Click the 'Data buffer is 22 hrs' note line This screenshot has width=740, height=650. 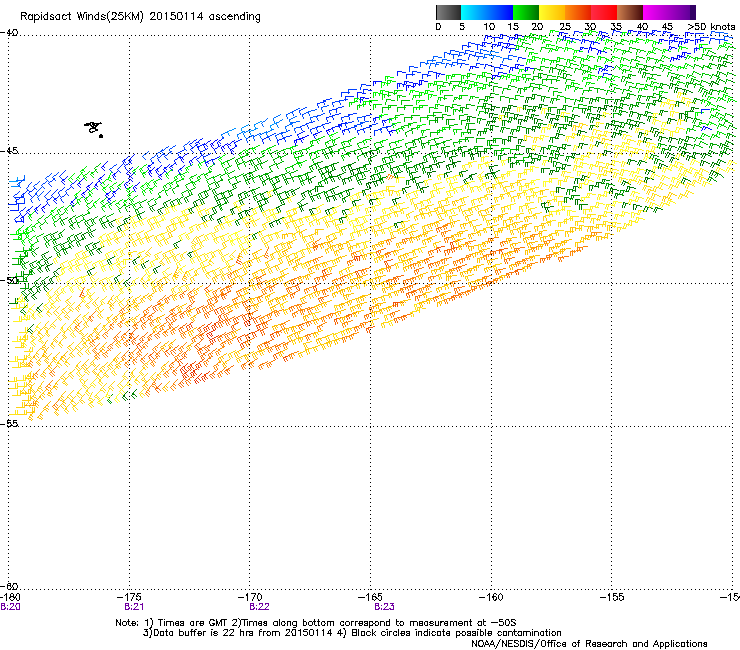click(352, 633)
